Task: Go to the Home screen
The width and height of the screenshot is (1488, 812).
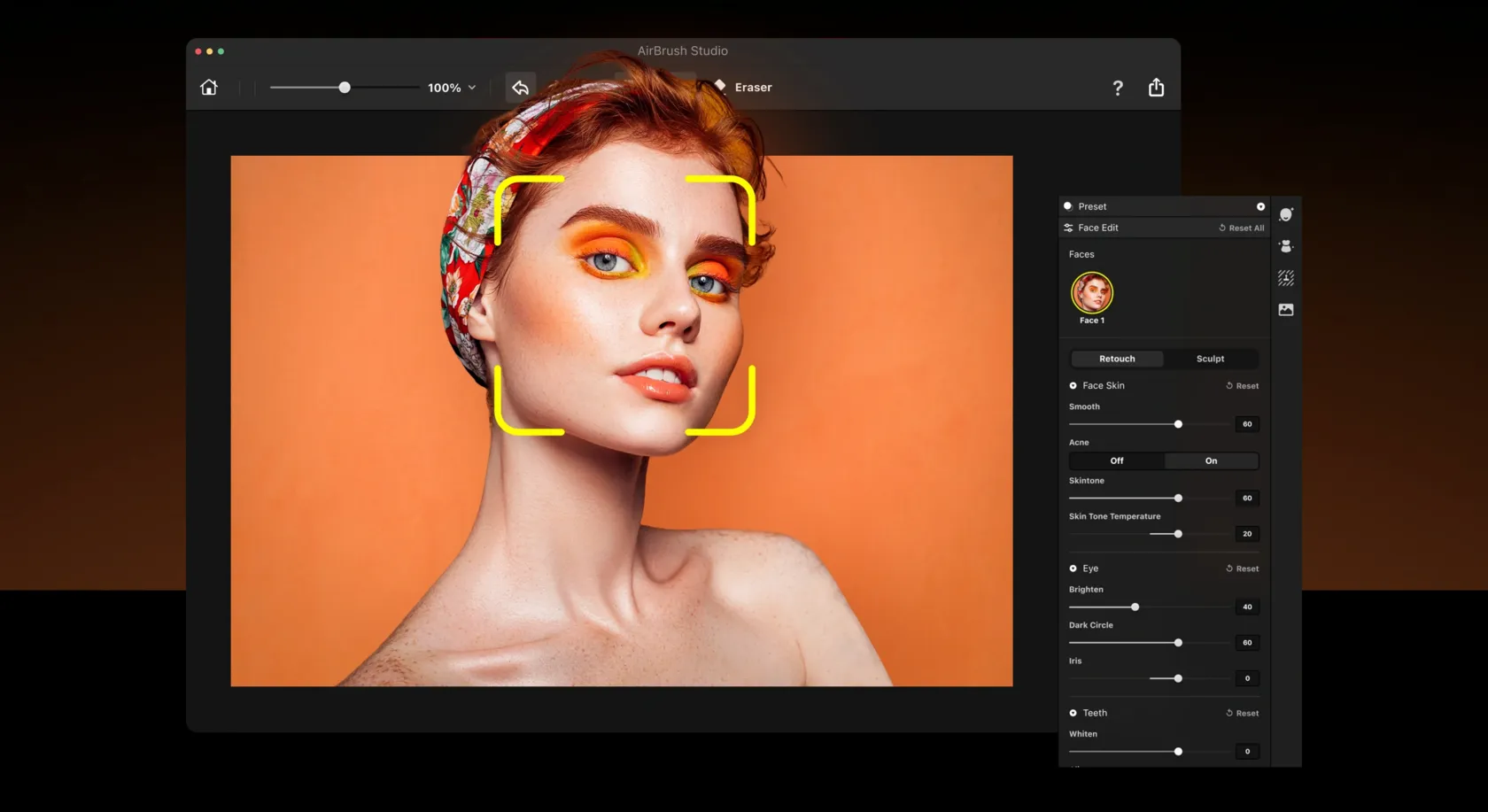Action: click(209, 88)
